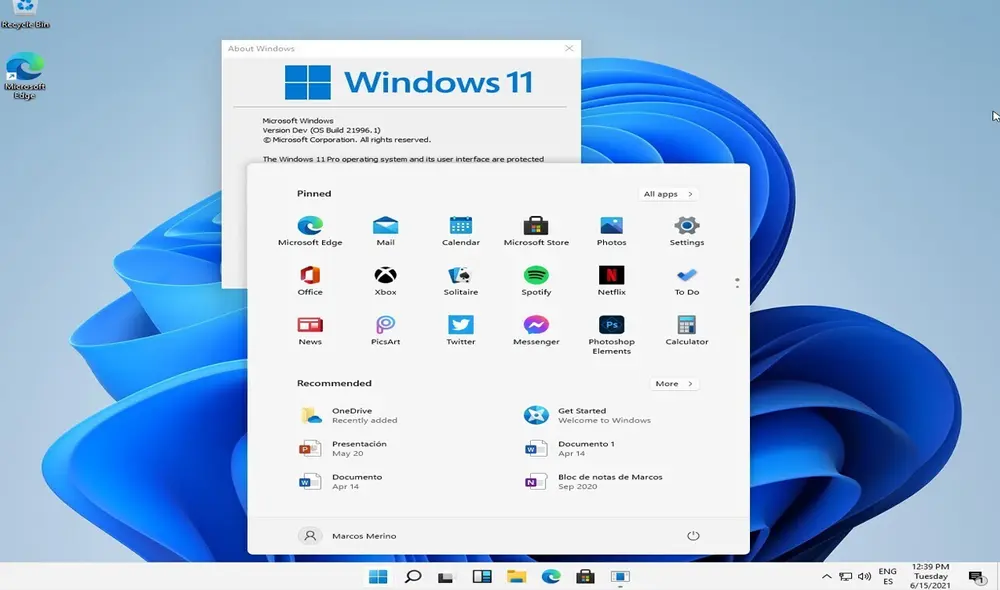Open account options for Marcos Merino
Image resolution: width=1000 pixels, height=590 pixels.
coord(347,535)
